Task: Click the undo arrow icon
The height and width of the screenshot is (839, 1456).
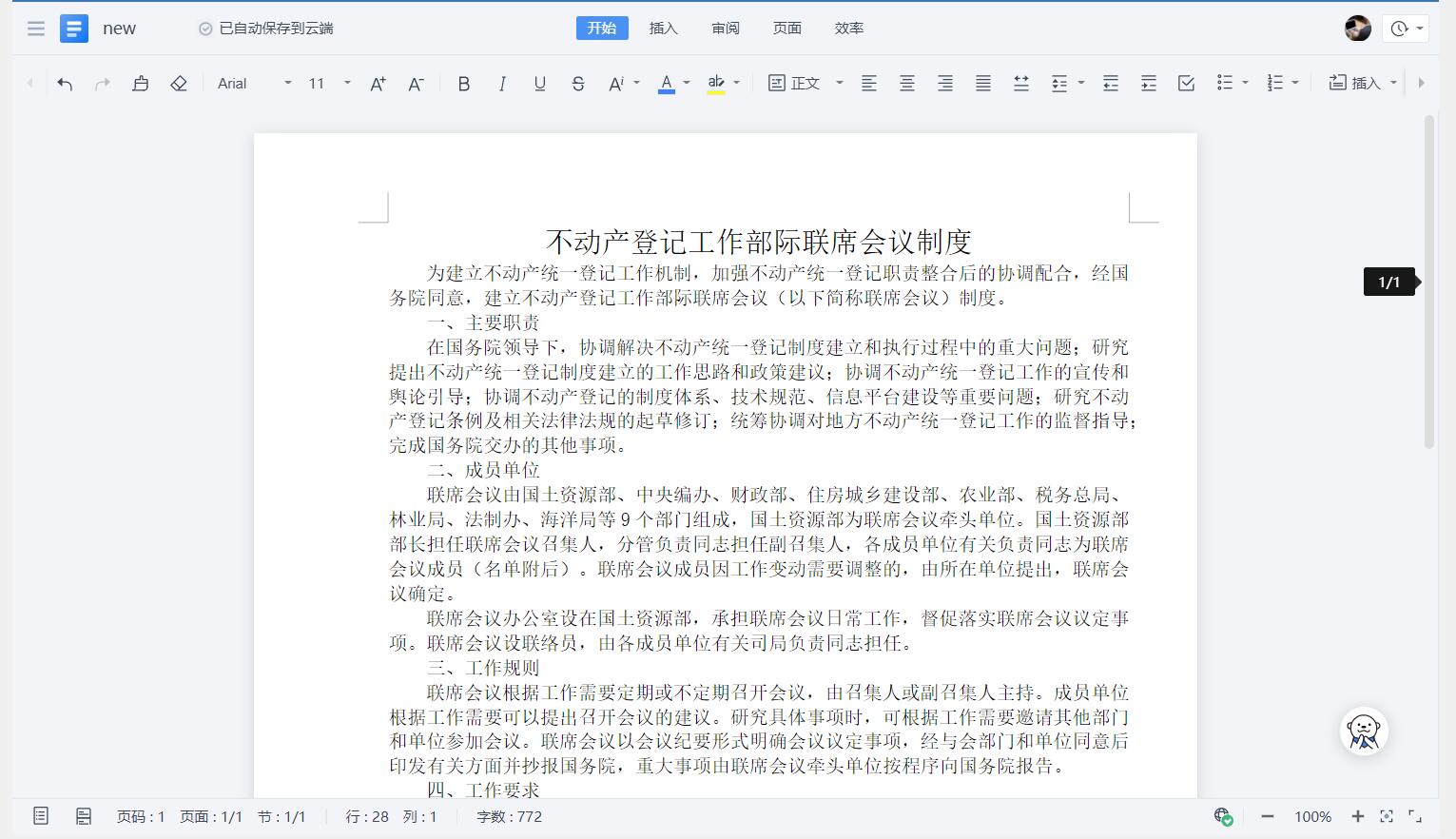Action: tap(65, 84)
